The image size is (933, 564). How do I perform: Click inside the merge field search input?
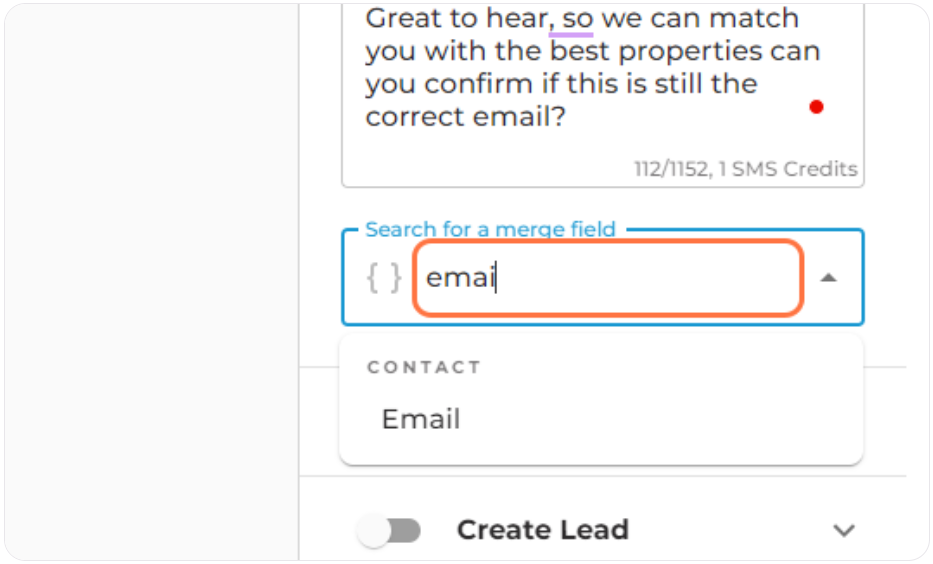click(608, 278)
